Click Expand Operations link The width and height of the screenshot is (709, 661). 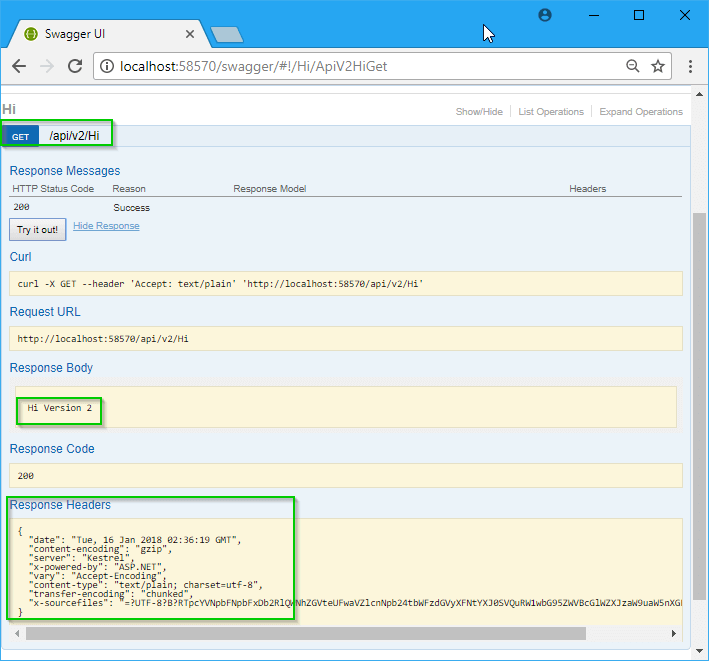click(641, 112)
